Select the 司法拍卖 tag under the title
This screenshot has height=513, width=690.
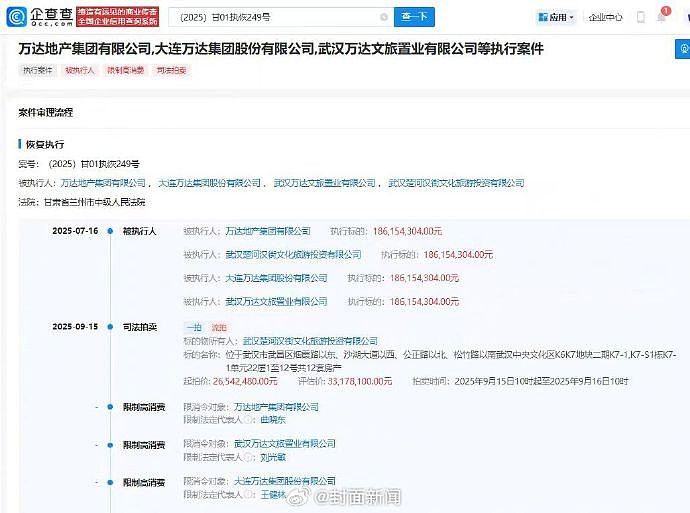(172, 70)
